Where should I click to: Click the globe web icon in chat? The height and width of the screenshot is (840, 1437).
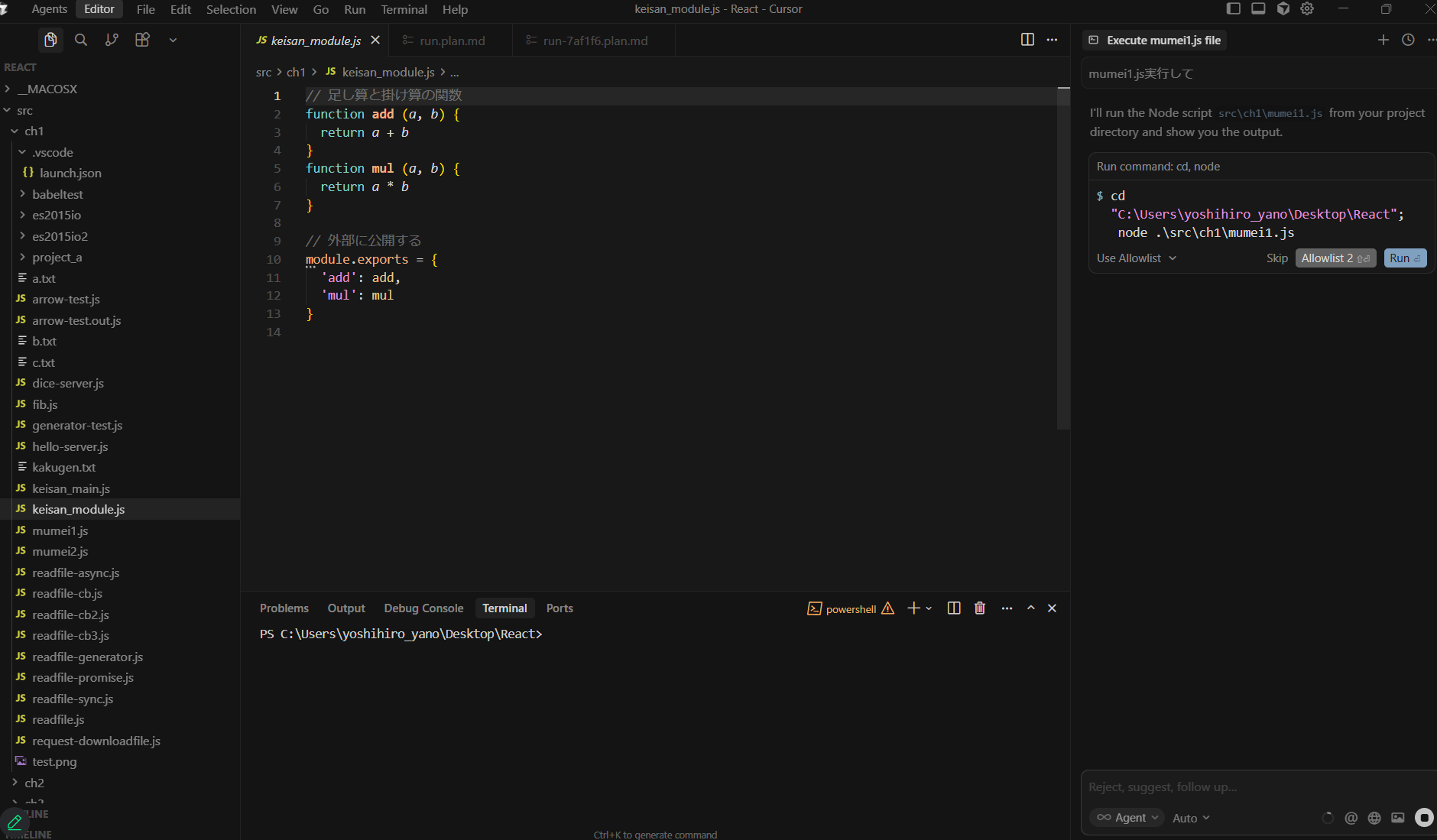click(x=1374, y=818)
